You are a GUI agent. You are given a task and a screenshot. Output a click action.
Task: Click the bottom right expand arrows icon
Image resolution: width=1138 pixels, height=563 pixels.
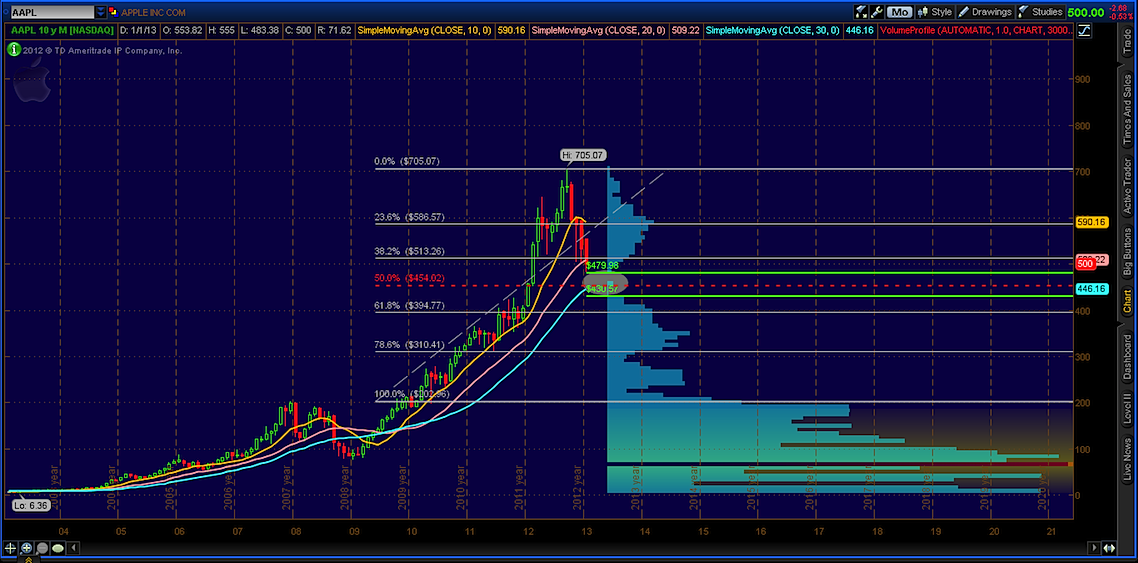1110,548
